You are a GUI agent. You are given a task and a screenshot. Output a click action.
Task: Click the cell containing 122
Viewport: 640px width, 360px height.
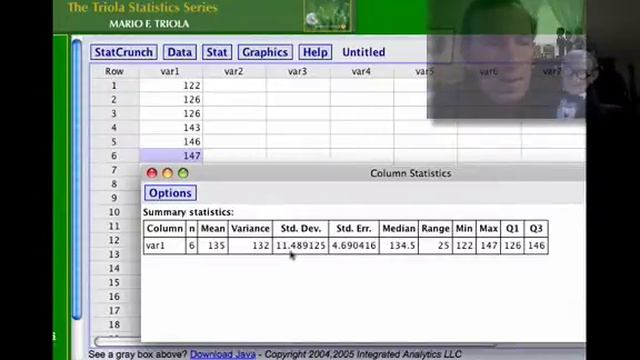coord(171,86)
